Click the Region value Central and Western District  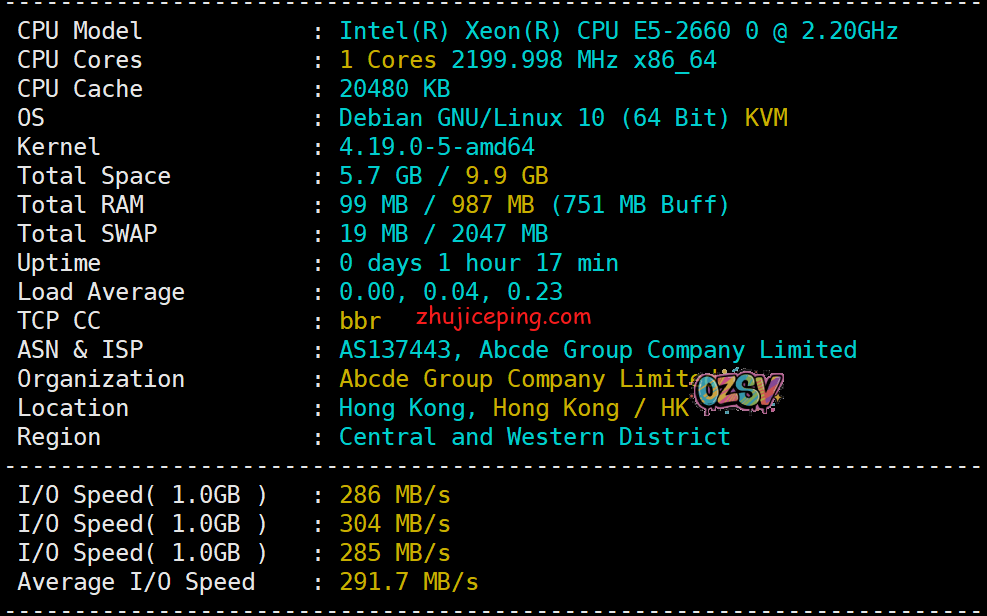534,437
